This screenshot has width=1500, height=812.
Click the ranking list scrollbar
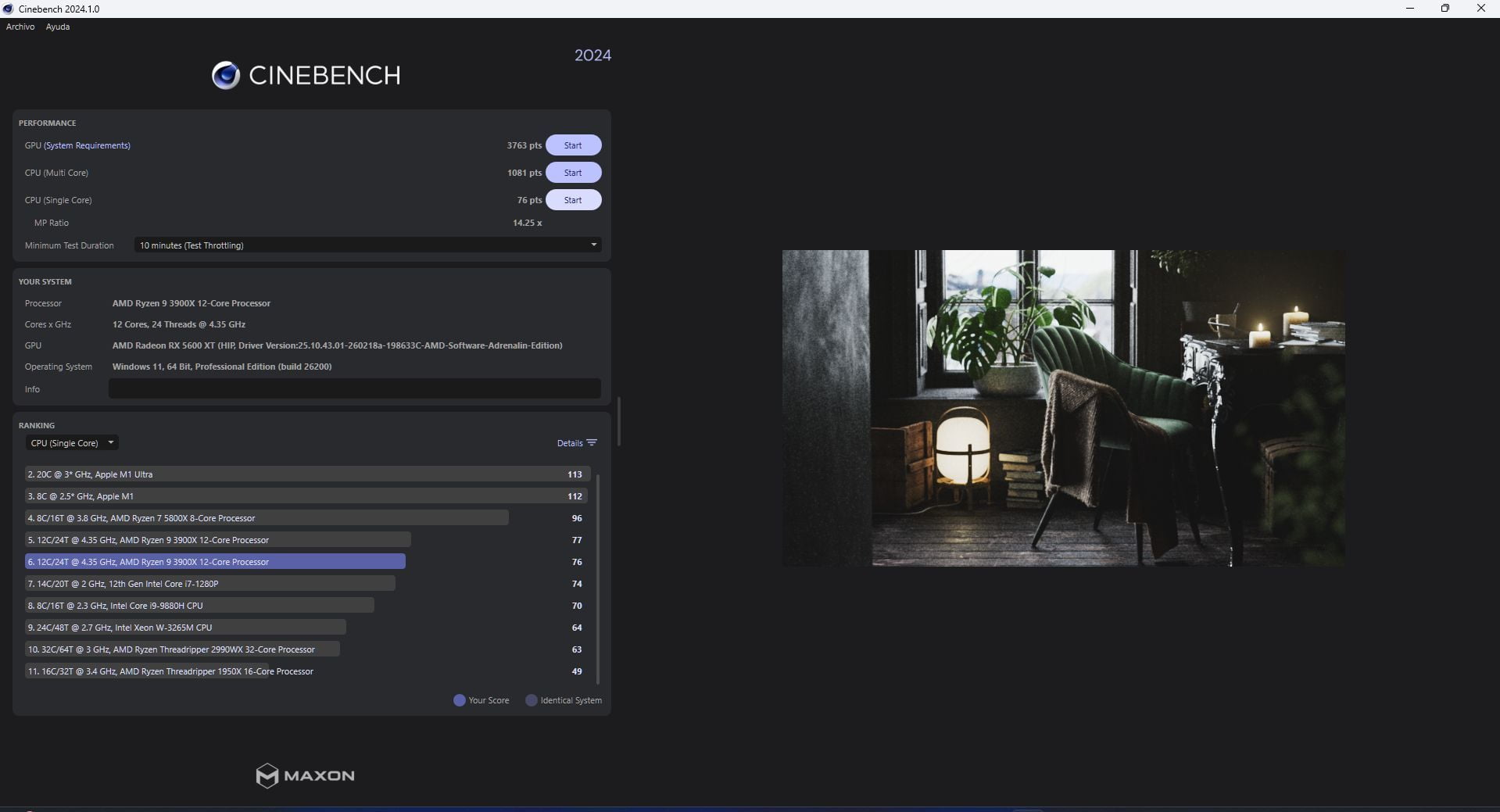[x=598, y=578]
